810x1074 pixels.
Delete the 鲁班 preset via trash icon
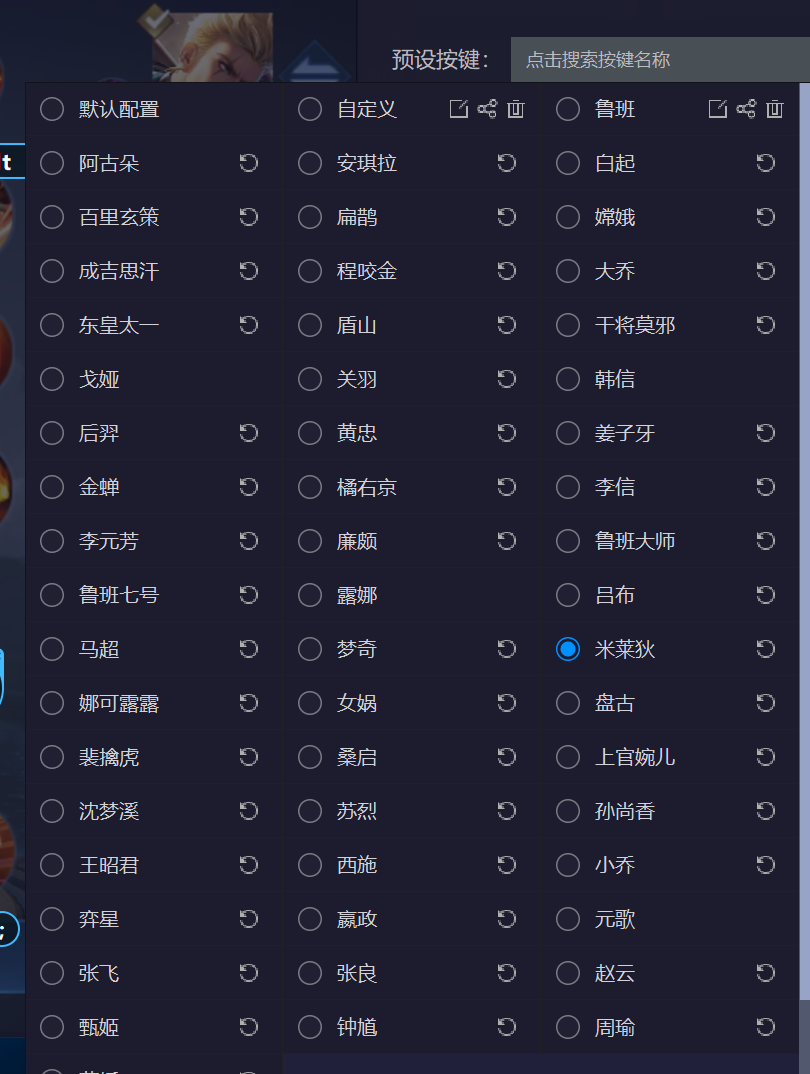(774, 109)
